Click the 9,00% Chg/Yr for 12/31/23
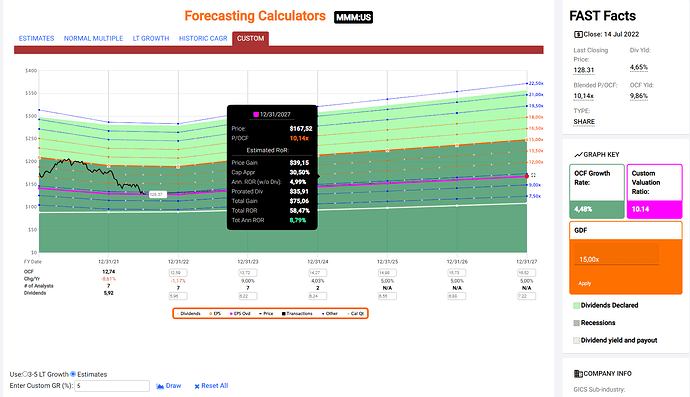This screenshot has width=690, height=397. (248, 281)
